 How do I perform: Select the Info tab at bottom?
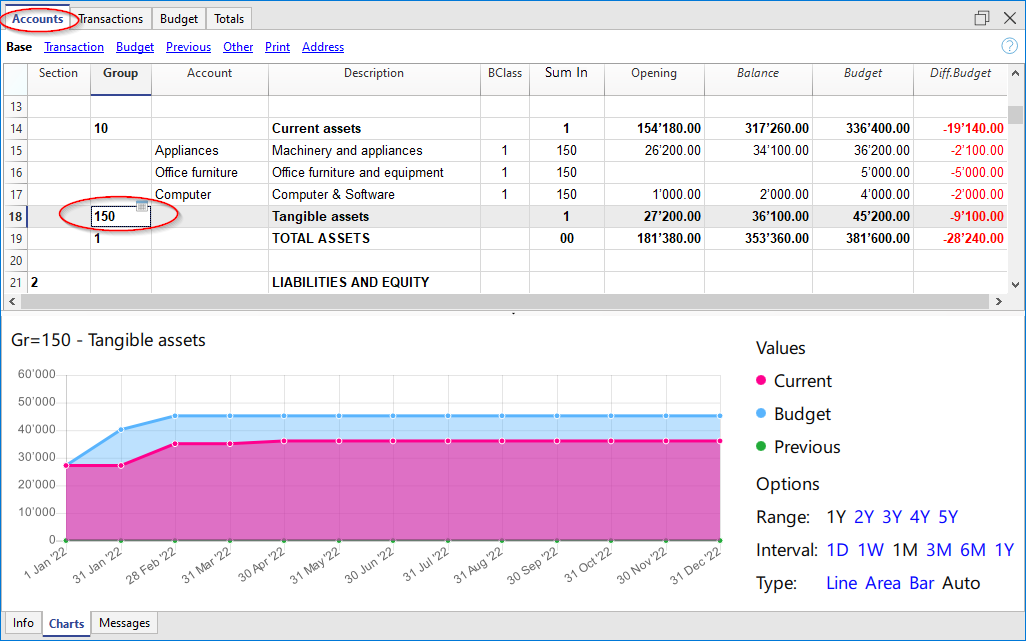click(23, 623)
